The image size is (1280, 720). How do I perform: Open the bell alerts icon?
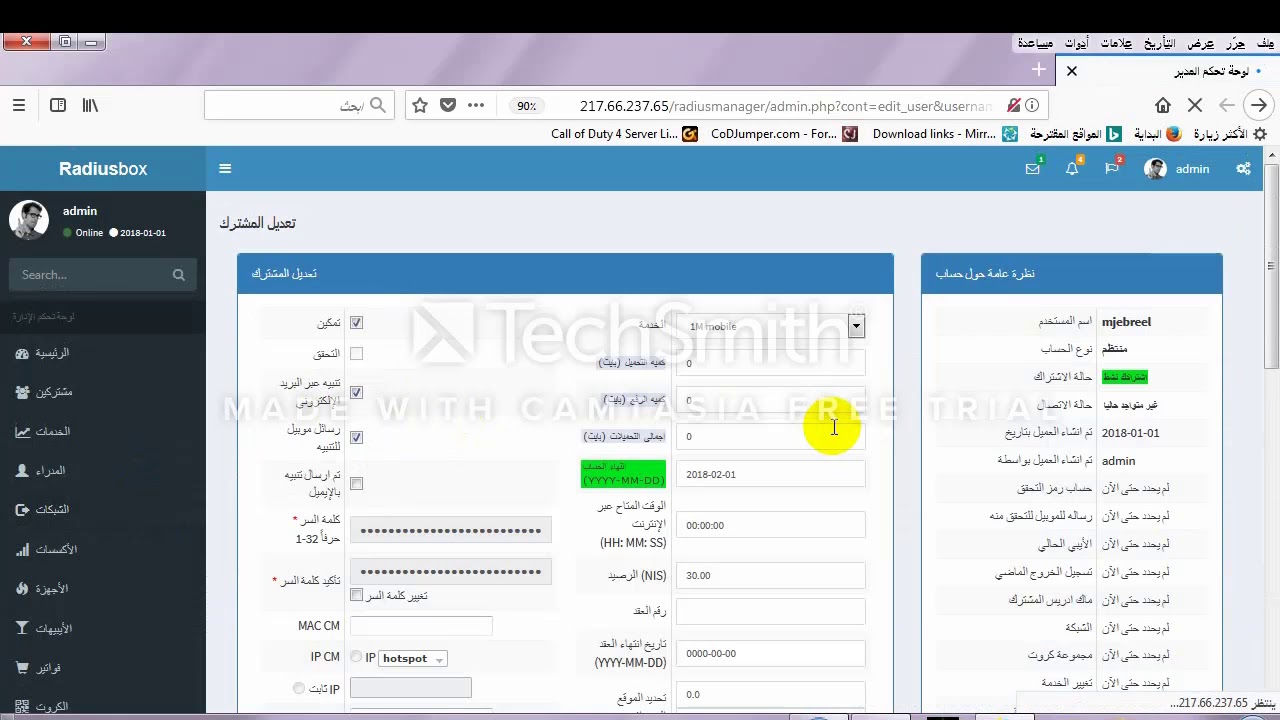(1072, 169)
